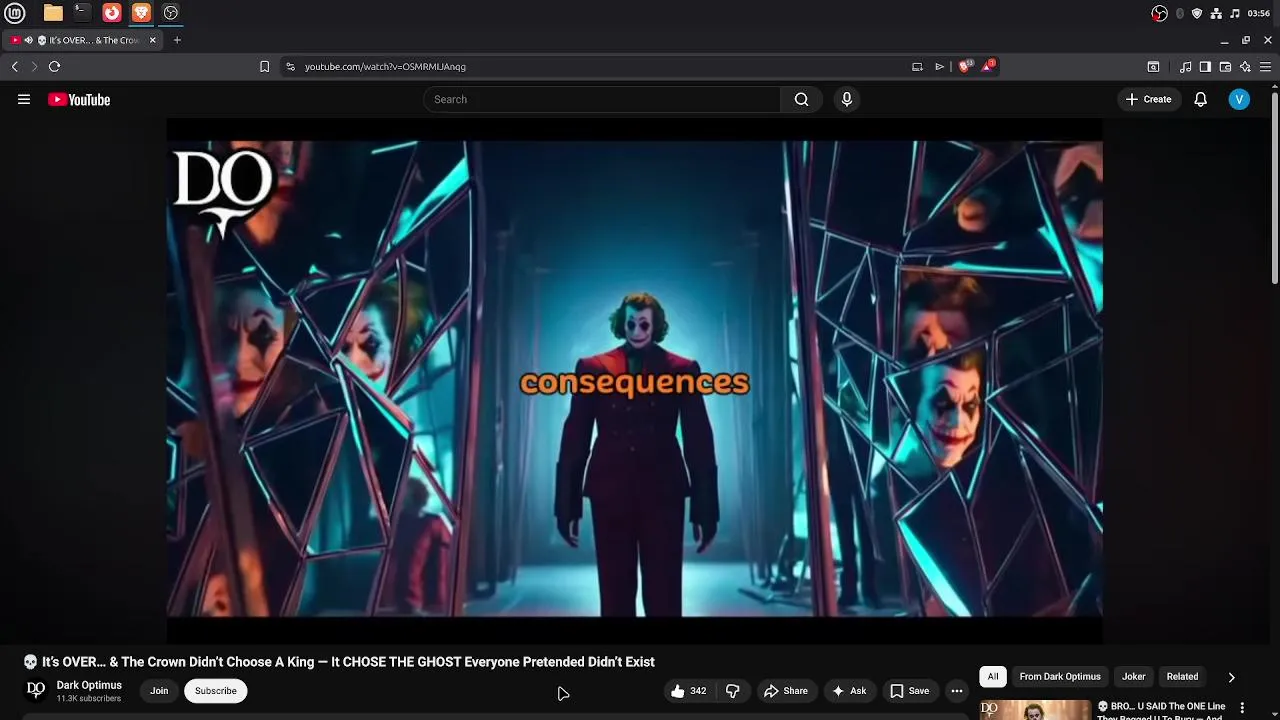1280x720 pixels.
Task: Open network connections tray icon
Action: click(1216, 13)
